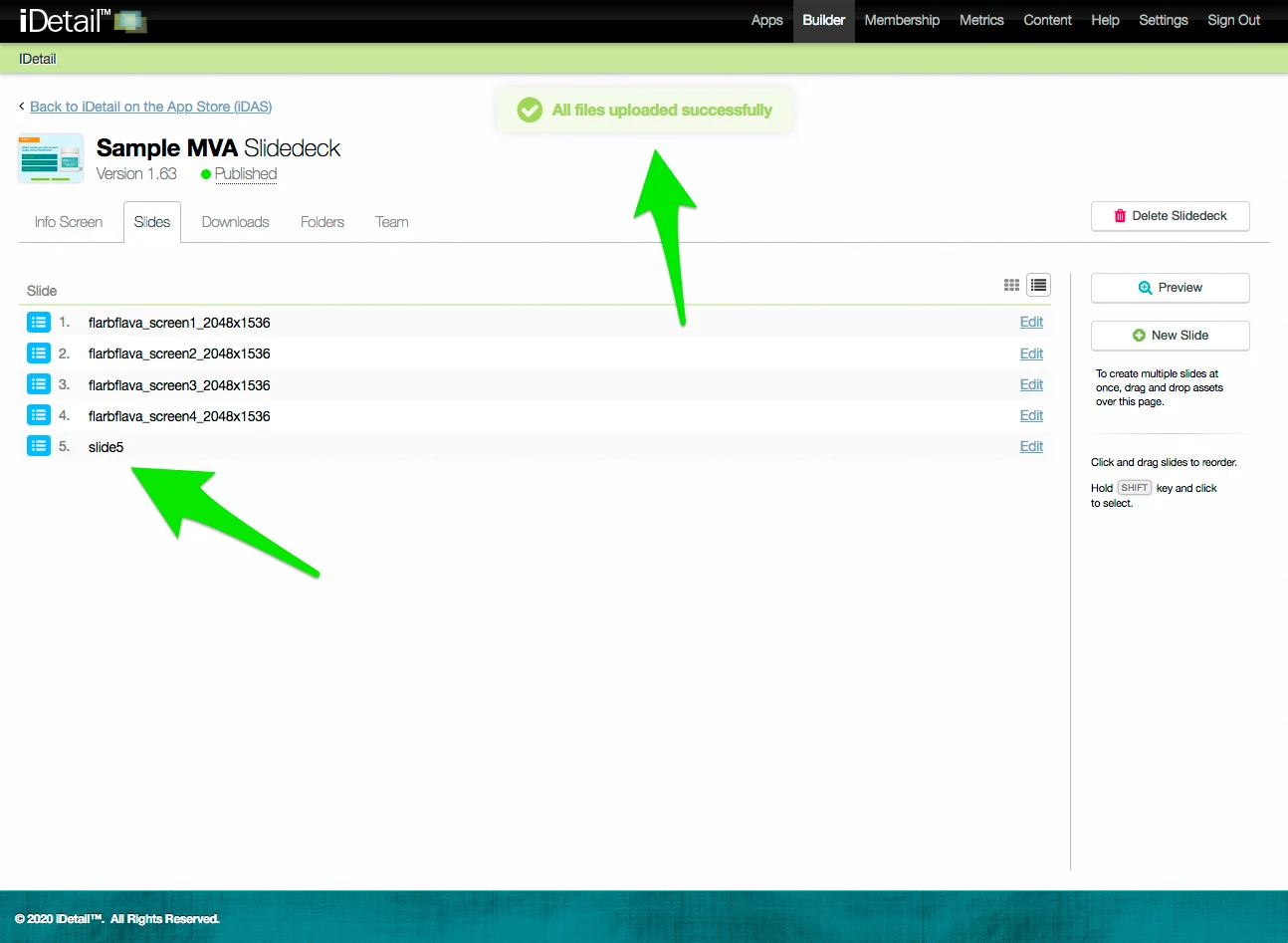The height and width of the screenshot is (943, 1288).
Task: Click the 'All files uploaded successfully' message
Action: click(x=662, y=110)
